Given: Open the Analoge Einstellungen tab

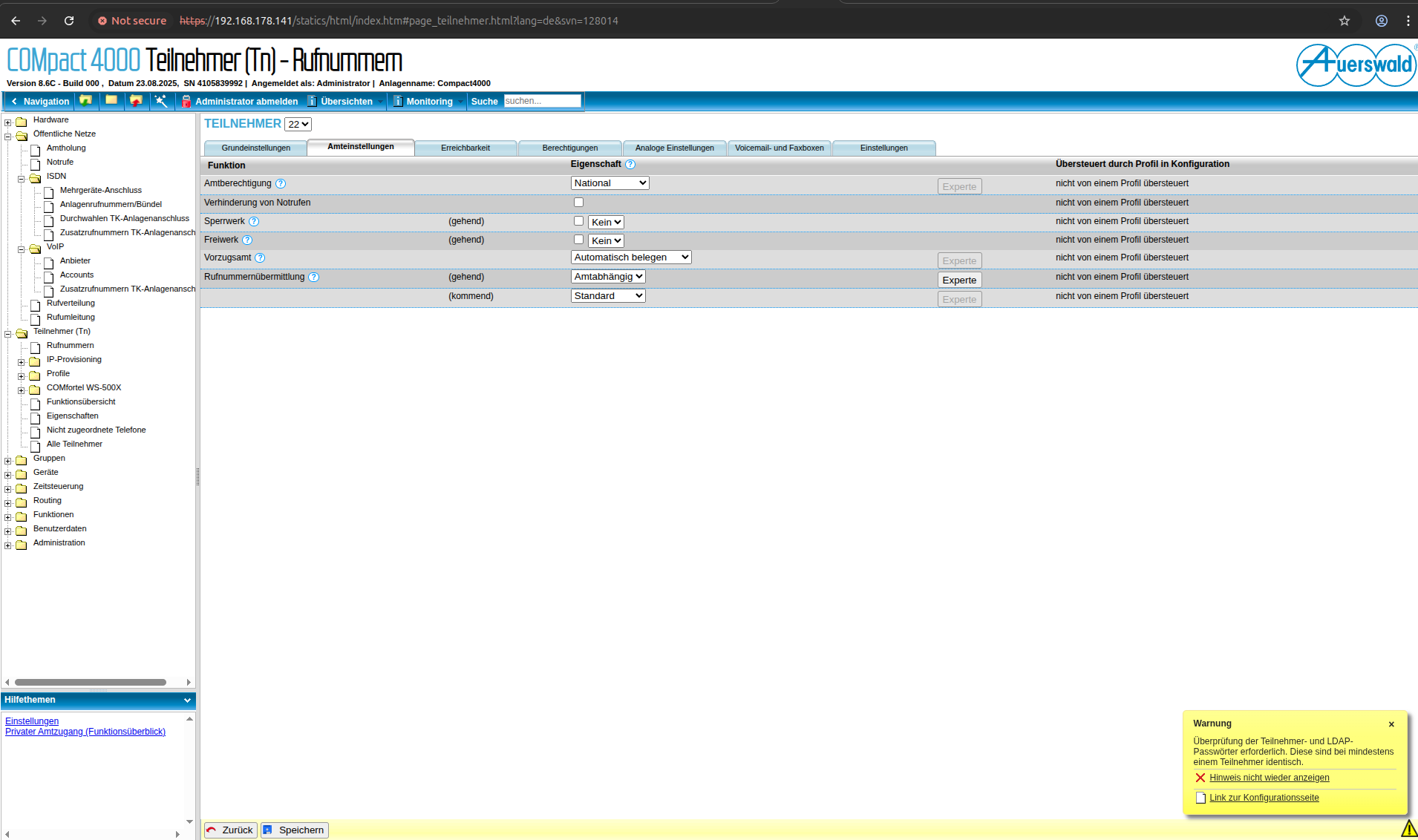Looking at the screenshot, I should tap(675, 148).
